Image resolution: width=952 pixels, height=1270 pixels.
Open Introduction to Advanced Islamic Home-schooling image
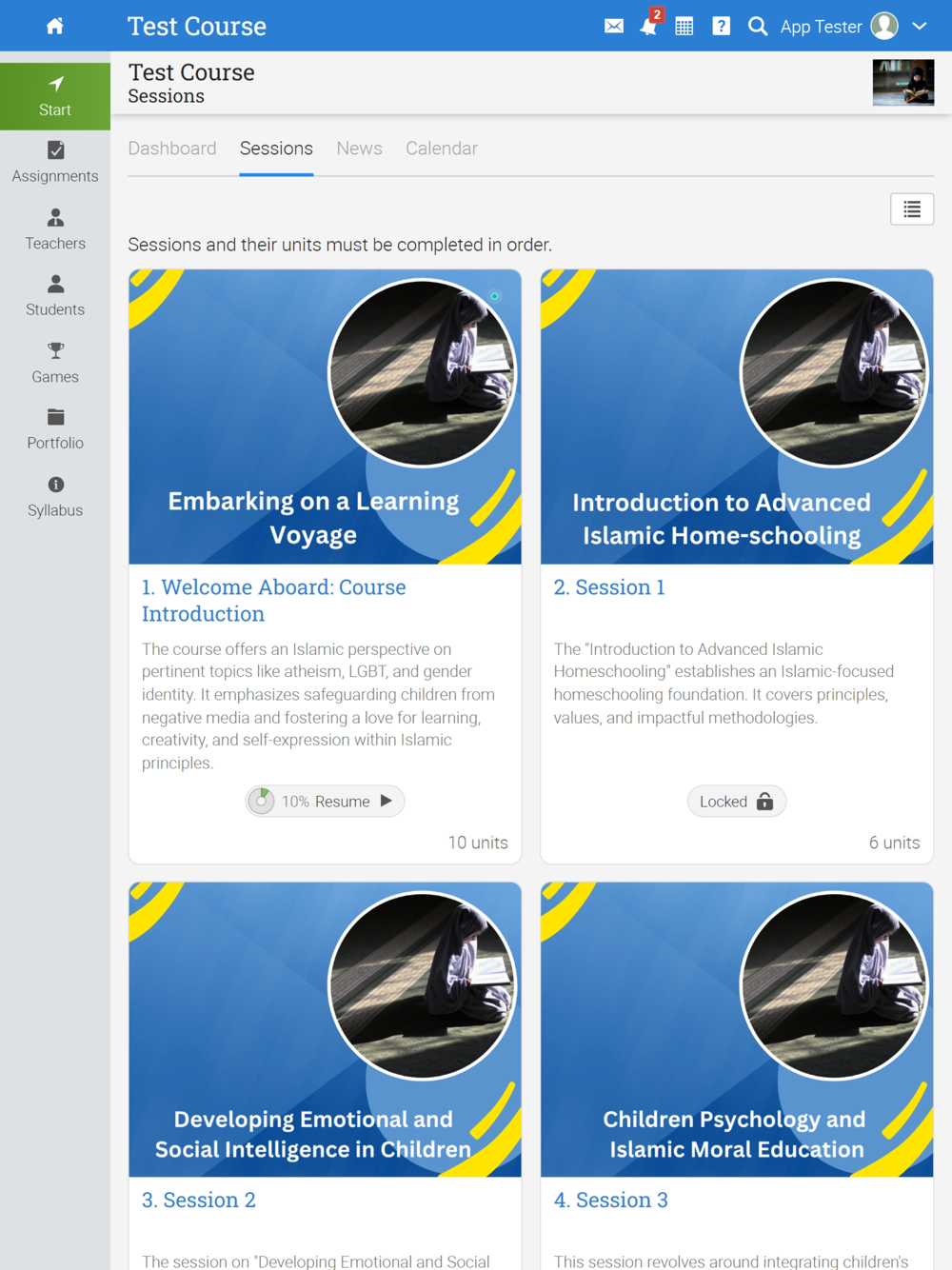tap(737, 417)
